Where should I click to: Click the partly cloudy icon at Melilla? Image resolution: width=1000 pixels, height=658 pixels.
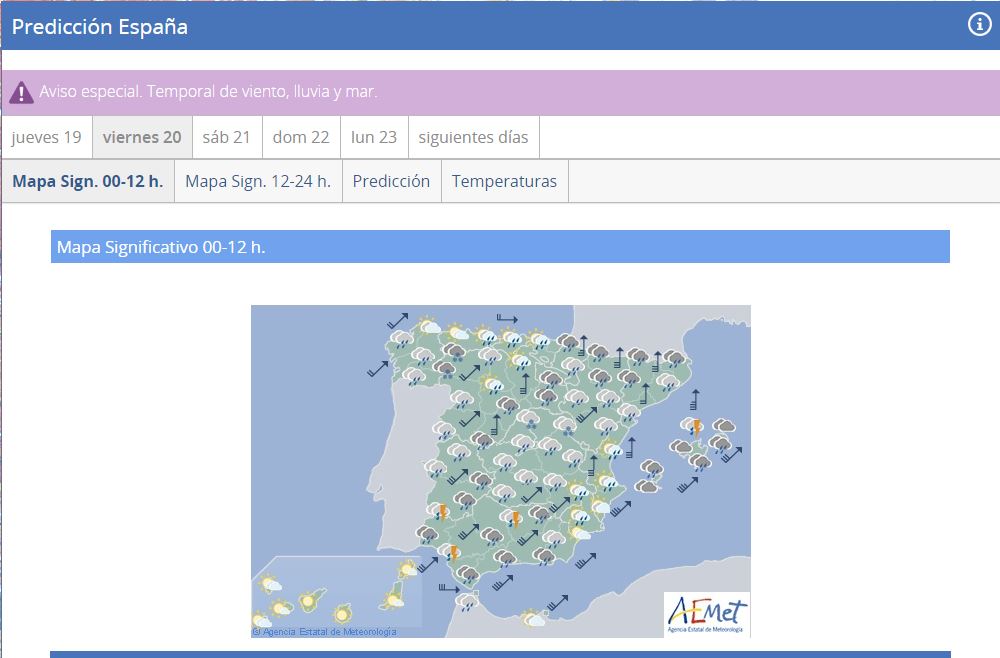coord(535,619)
